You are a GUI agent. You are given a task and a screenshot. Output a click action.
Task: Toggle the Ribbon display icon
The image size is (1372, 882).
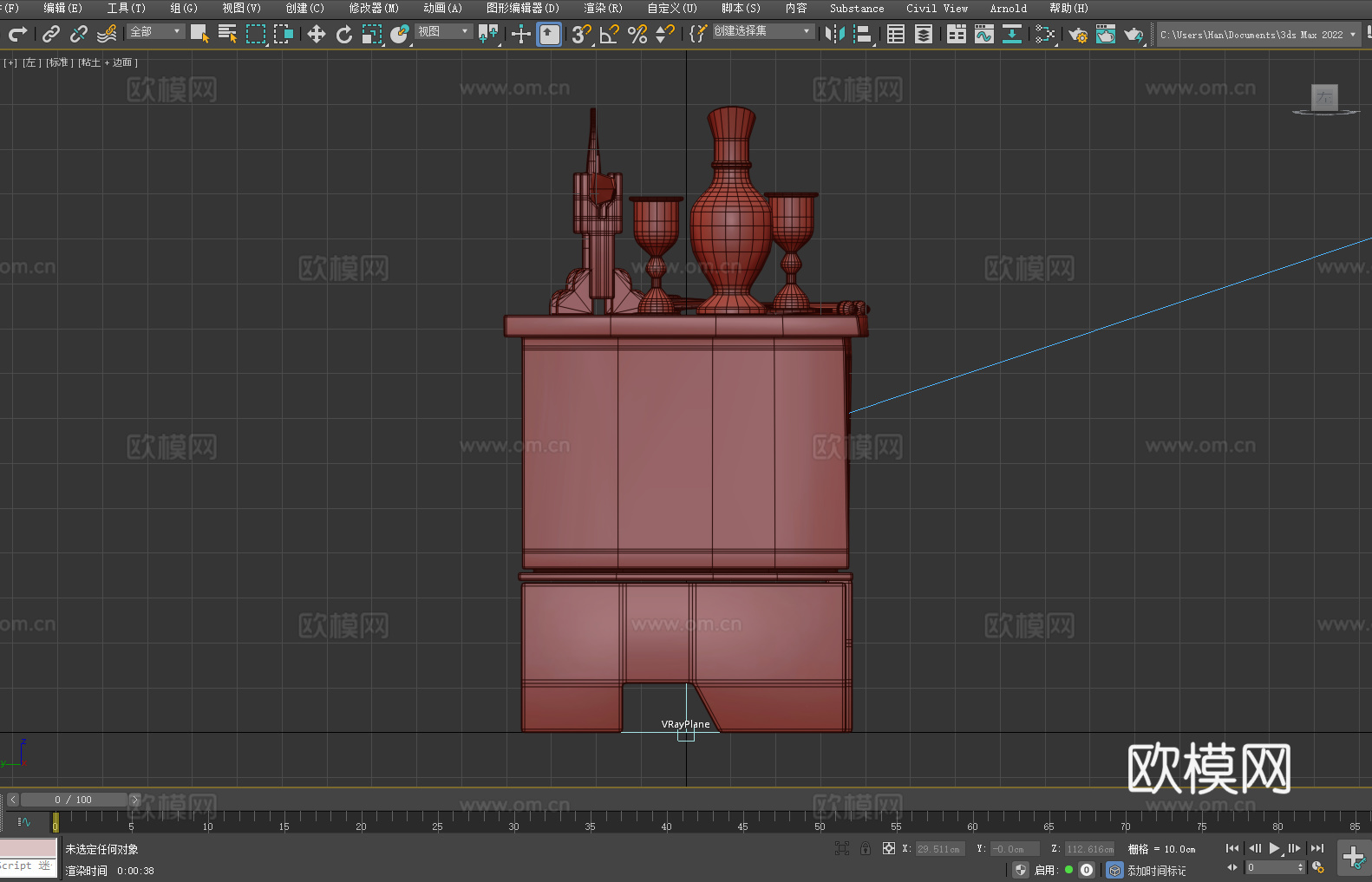(957, 34)
